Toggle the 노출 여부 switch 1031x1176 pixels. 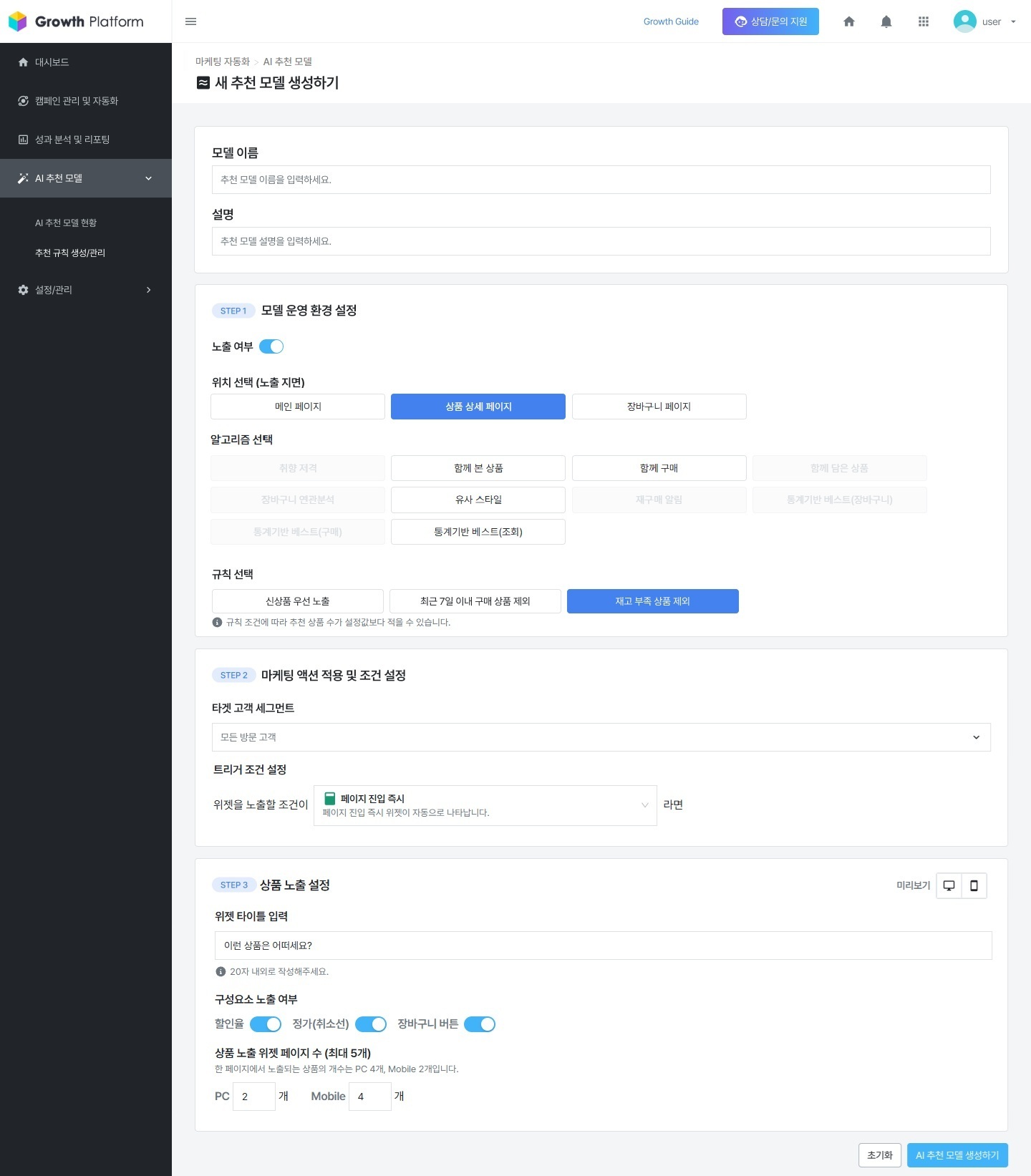[271, 346]
